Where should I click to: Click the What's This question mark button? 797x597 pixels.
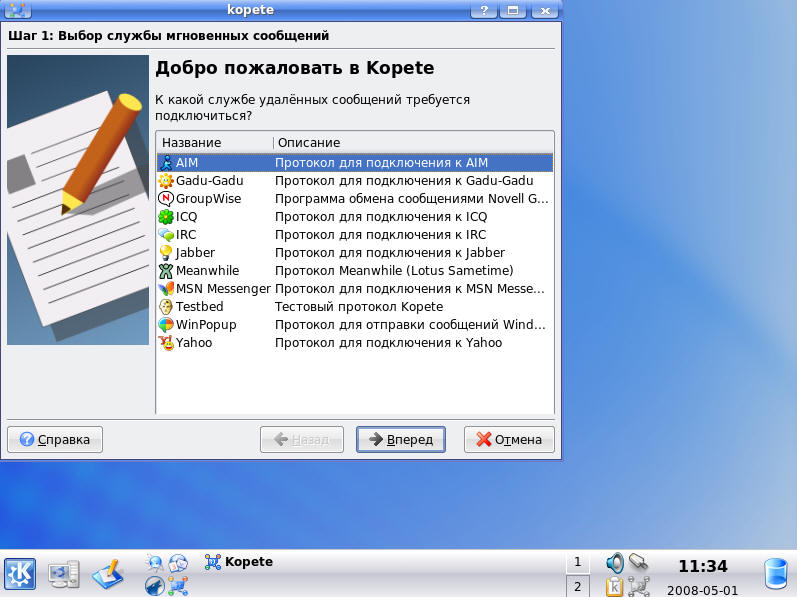click(483, 10)
